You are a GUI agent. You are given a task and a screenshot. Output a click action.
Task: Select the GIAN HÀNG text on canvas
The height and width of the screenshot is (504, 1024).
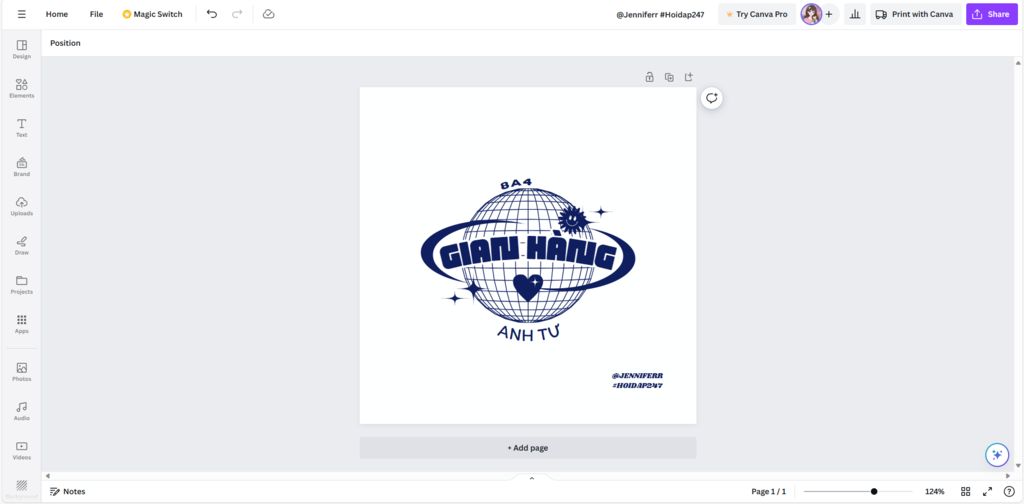(528, 254)
